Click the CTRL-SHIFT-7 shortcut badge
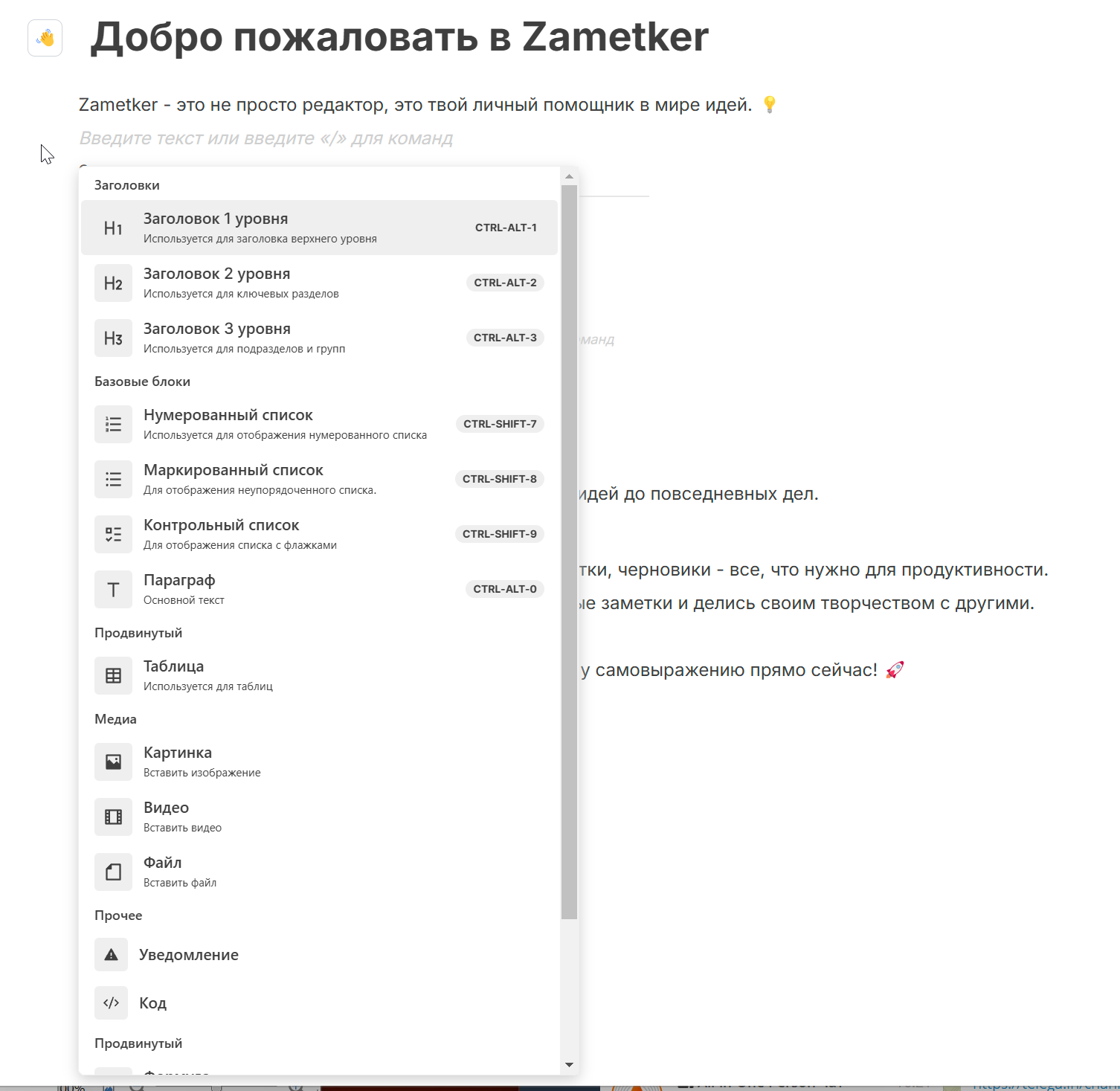The image size is (1120, 1091). [500, 424]
